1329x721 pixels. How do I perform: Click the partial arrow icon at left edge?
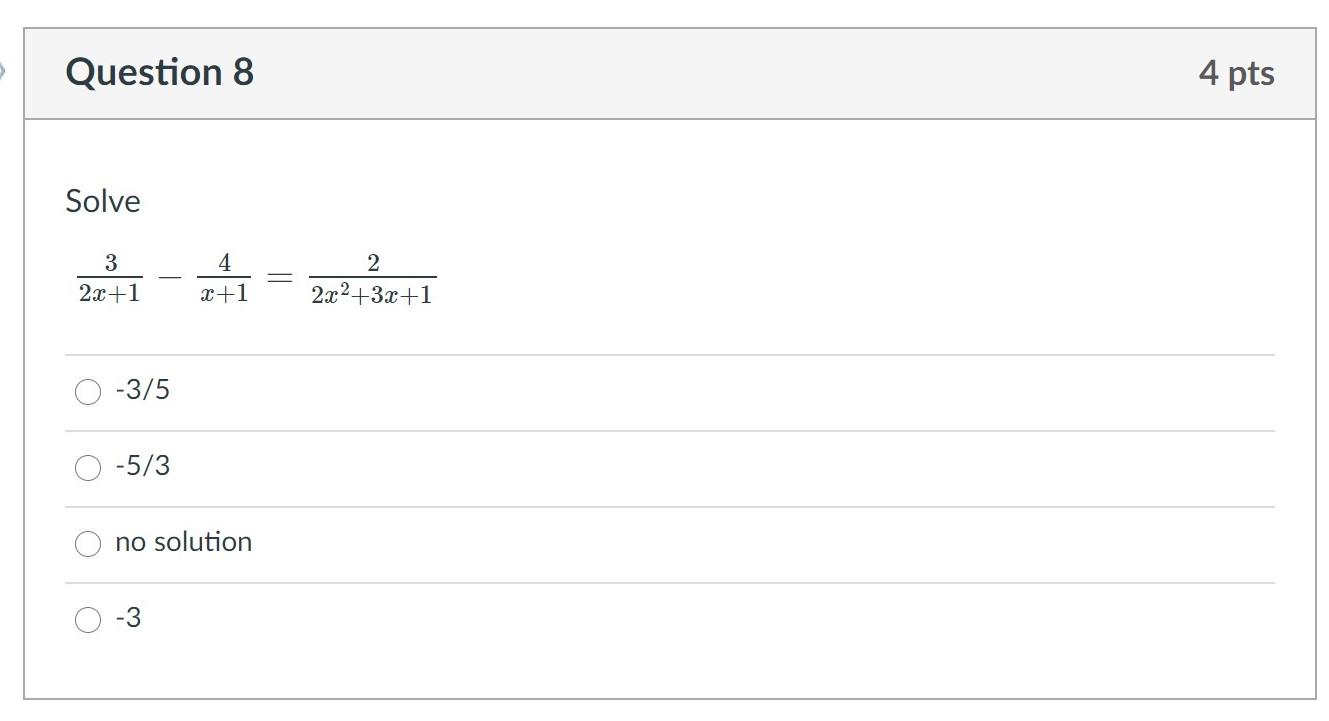[7, 70]
